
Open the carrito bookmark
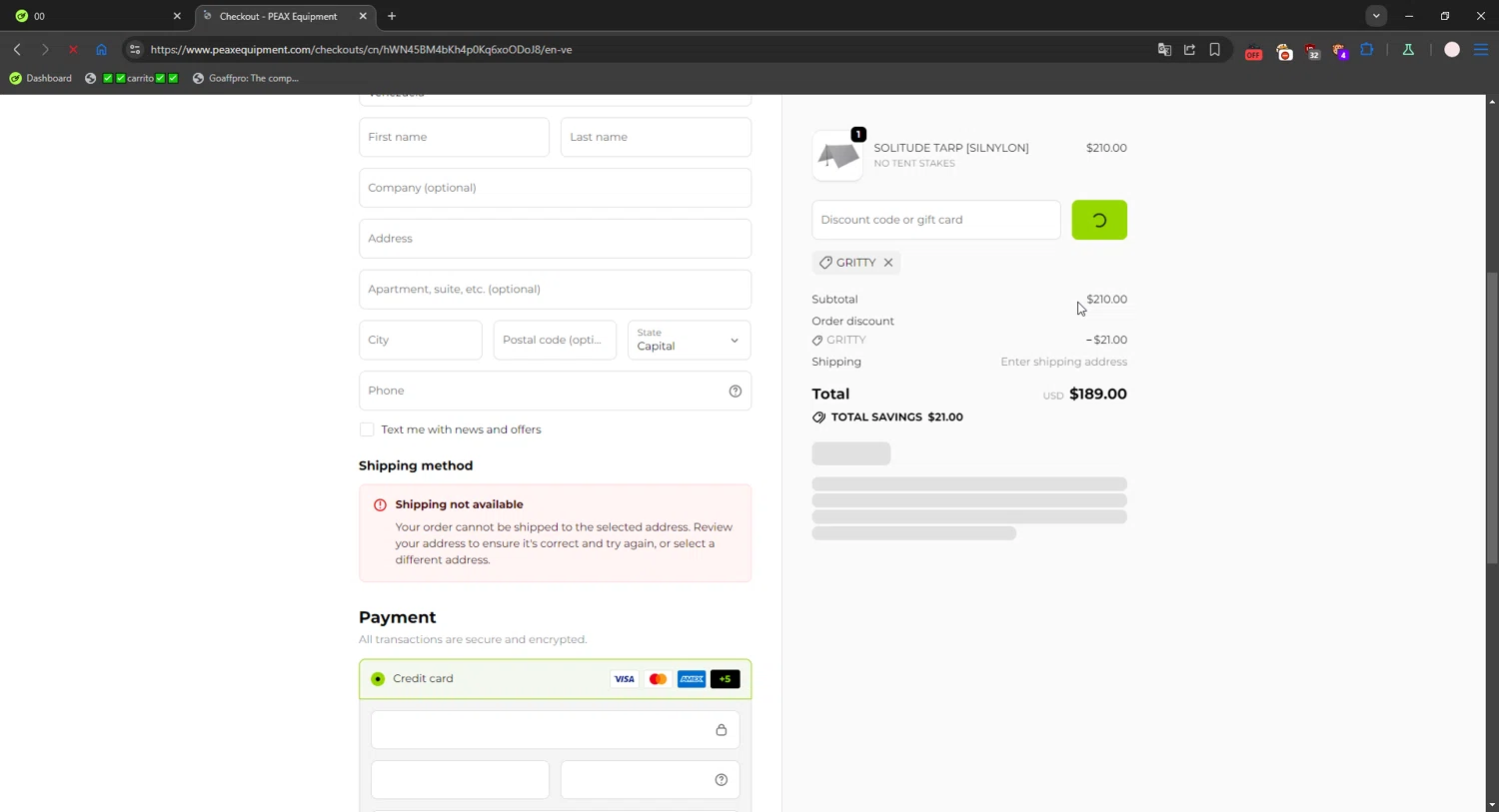click(132, 78)
